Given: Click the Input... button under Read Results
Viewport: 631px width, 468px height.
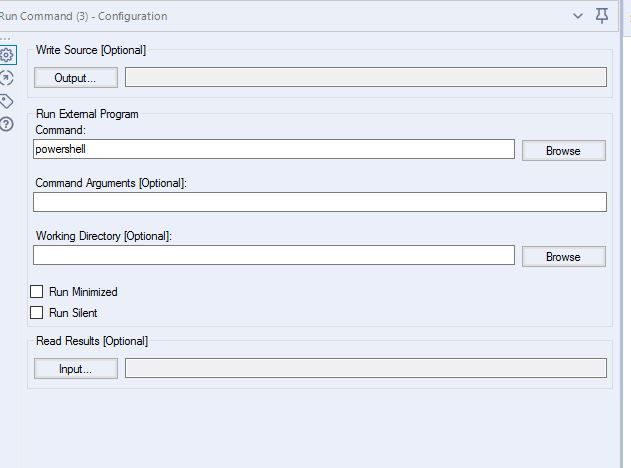Looking at the screenshot, I should tap(76, 369).
